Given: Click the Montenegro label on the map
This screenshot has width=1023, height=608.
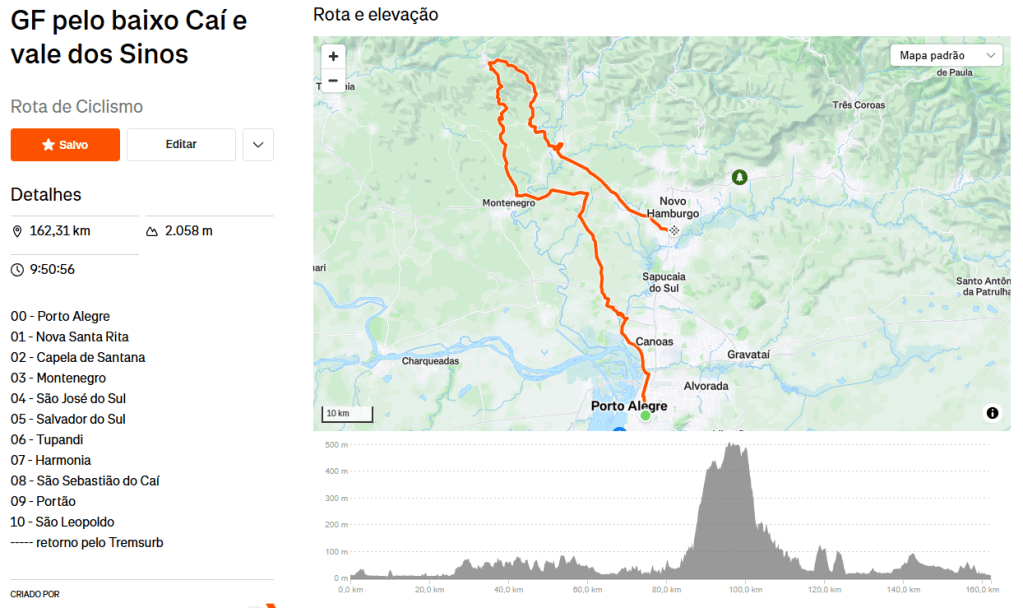Looking at the screenshot, I should coord(509,203).
